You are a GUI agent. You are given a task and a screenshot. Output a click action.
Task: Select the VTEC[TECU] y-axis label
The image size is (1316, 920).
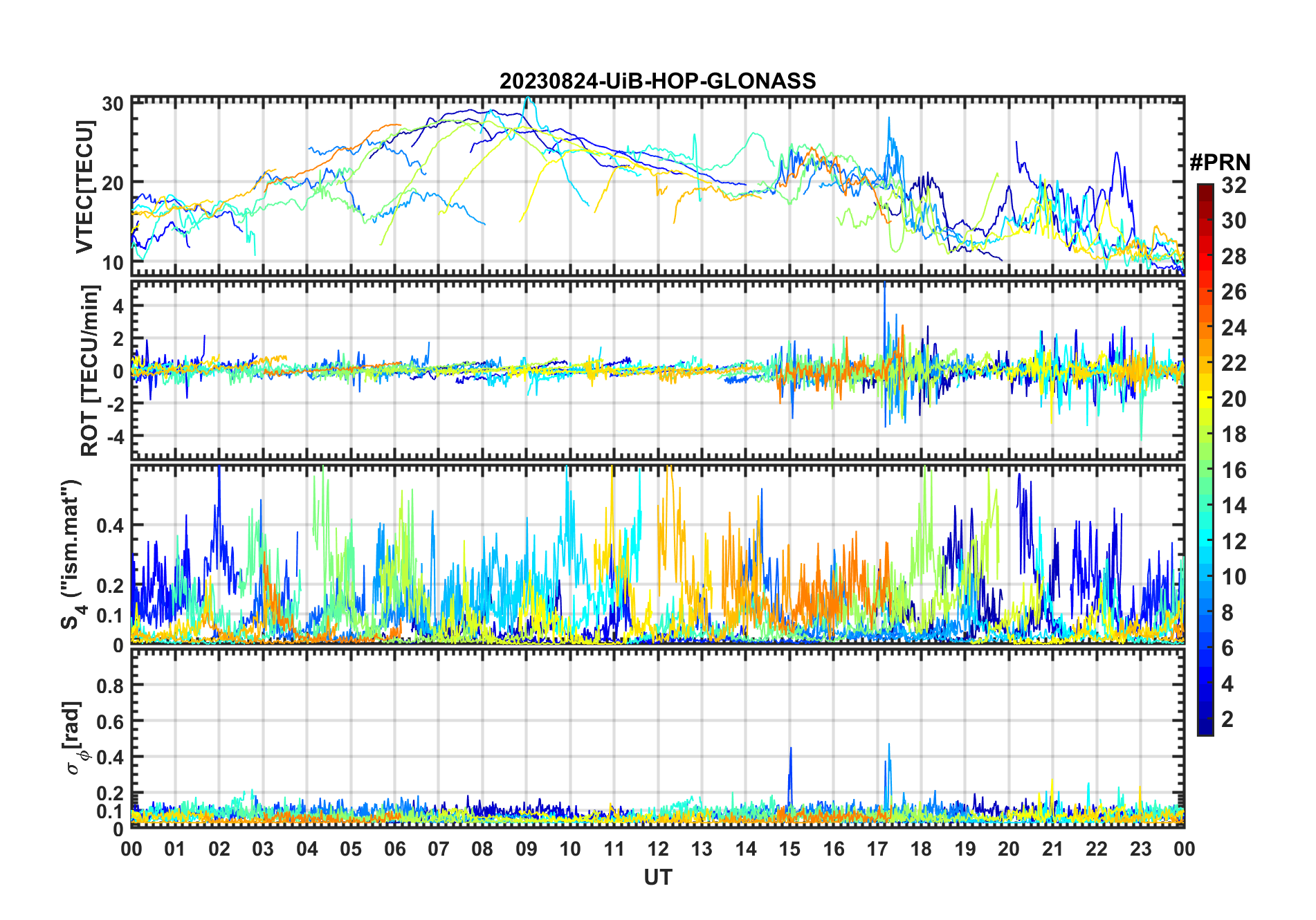pyautogui.click(x=84, y=187)
